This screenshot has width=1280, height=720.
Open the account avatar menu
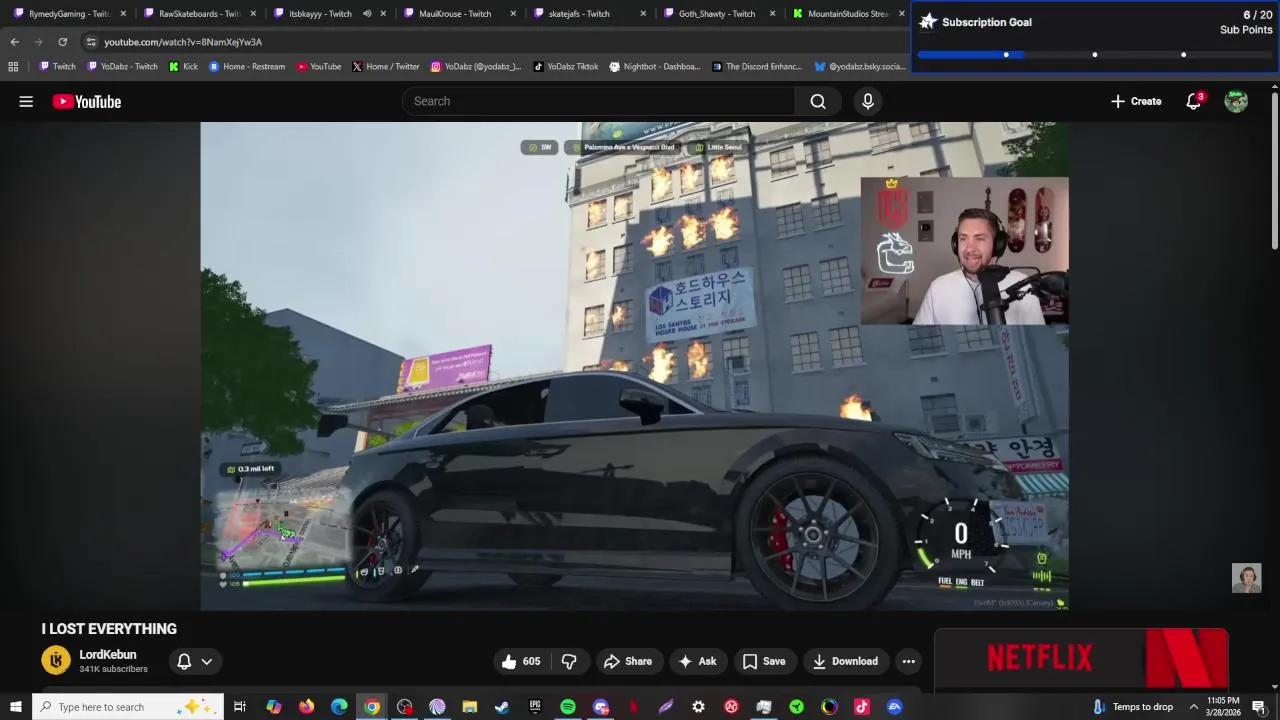[x=1236, y=101]
